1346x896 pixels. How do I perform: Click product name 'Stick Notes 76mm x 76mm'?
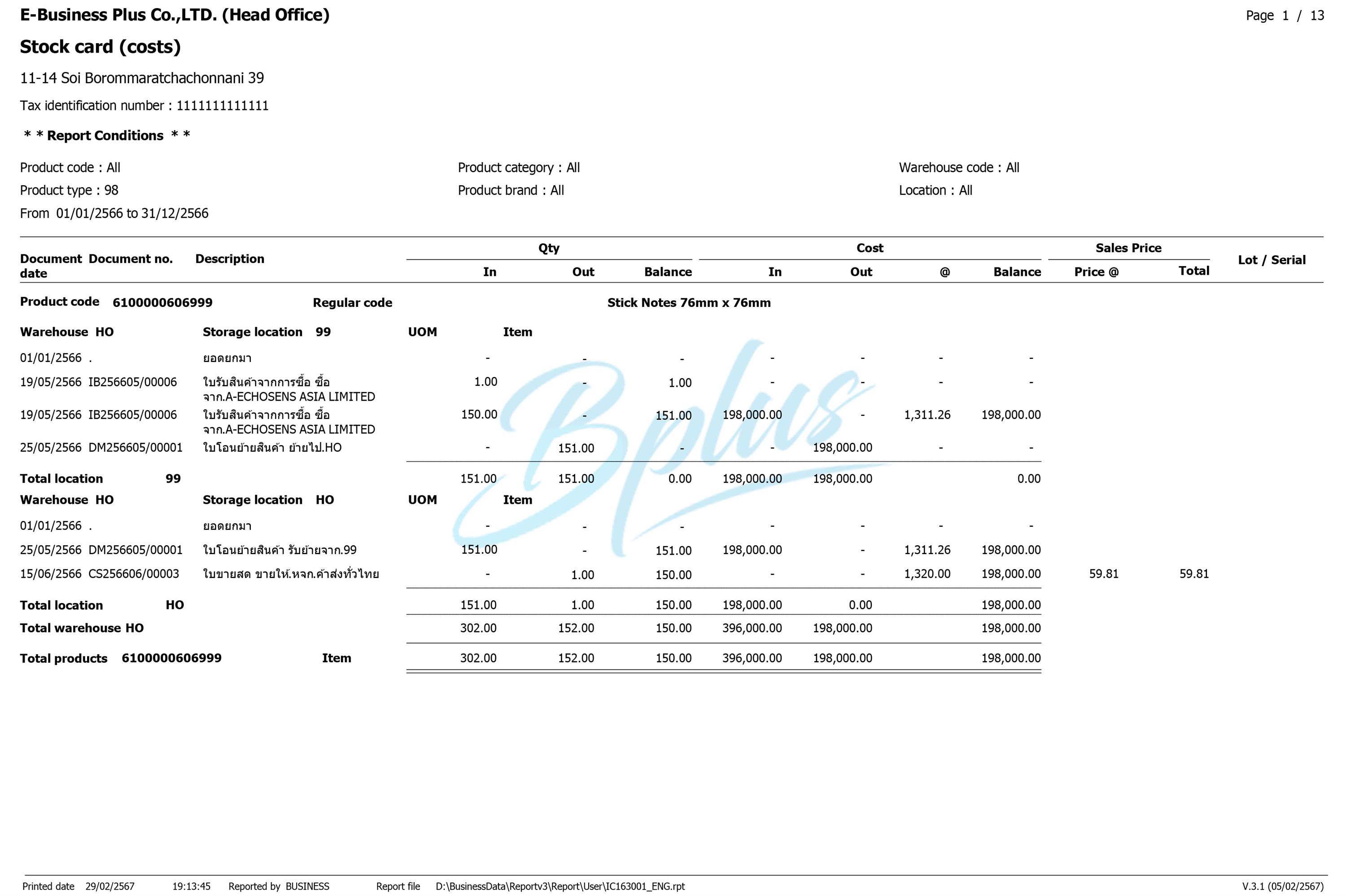coord(688,302)
